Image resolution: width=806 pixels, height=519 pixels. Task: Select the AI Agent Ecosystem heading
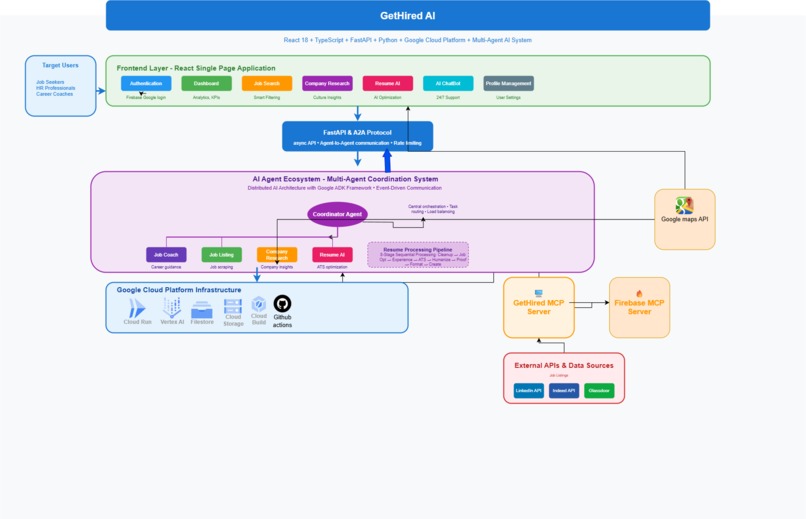[x=345, y=179]
